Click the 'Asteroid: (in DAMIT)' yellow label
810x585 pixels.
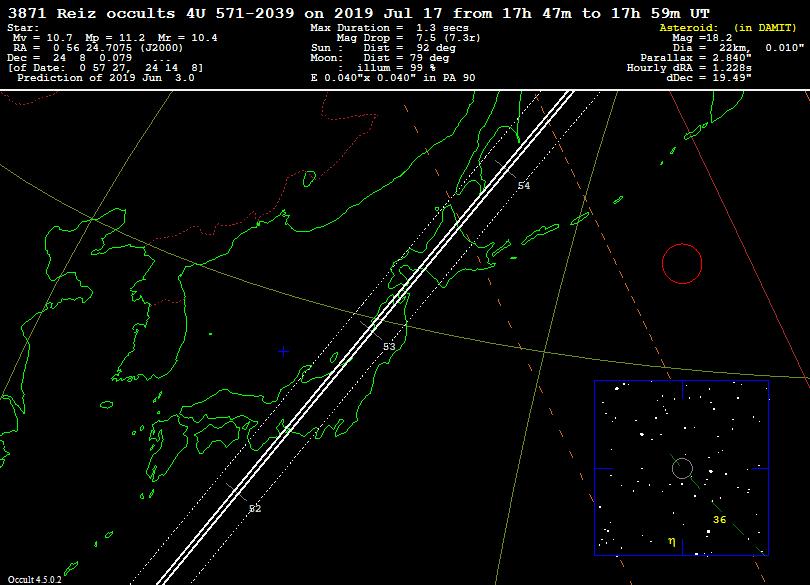[x=728, y=28]
